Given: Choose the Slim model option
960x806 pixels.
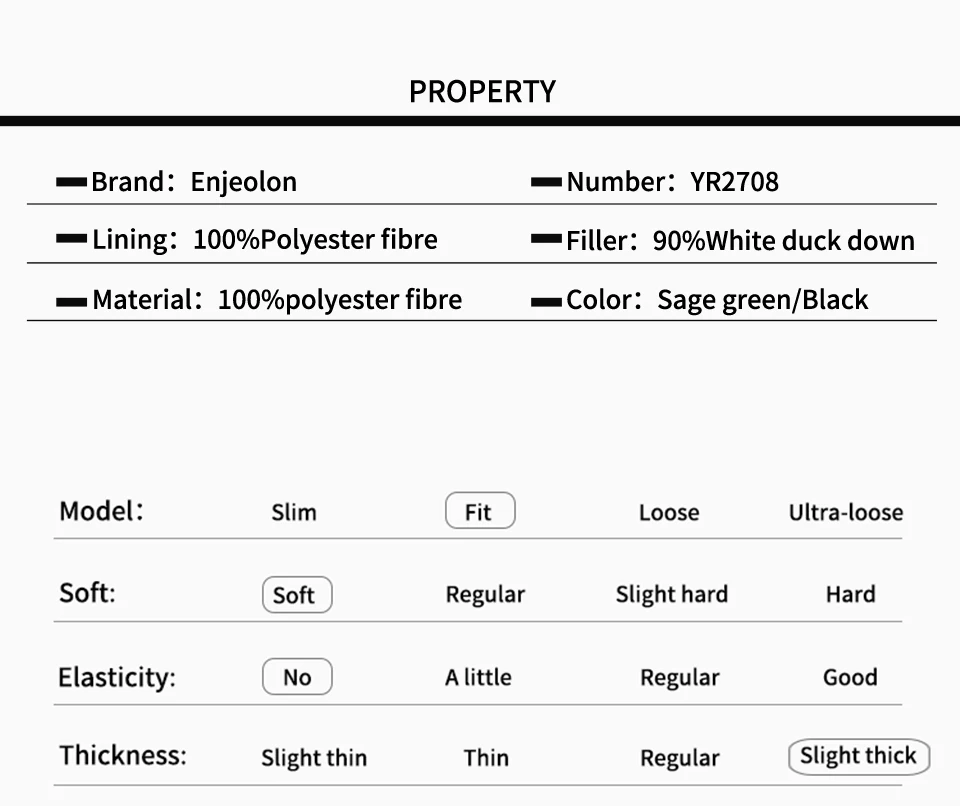Looking at the screenshot, I should 294,513.
